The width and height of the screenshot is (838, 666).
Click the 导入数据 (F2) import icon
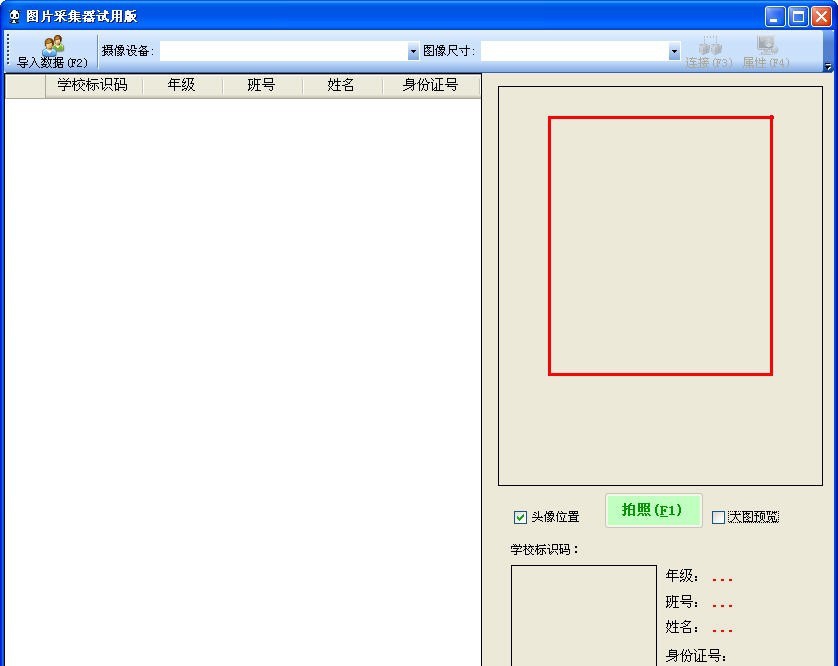pyautogui.click(x=52, y=46)
